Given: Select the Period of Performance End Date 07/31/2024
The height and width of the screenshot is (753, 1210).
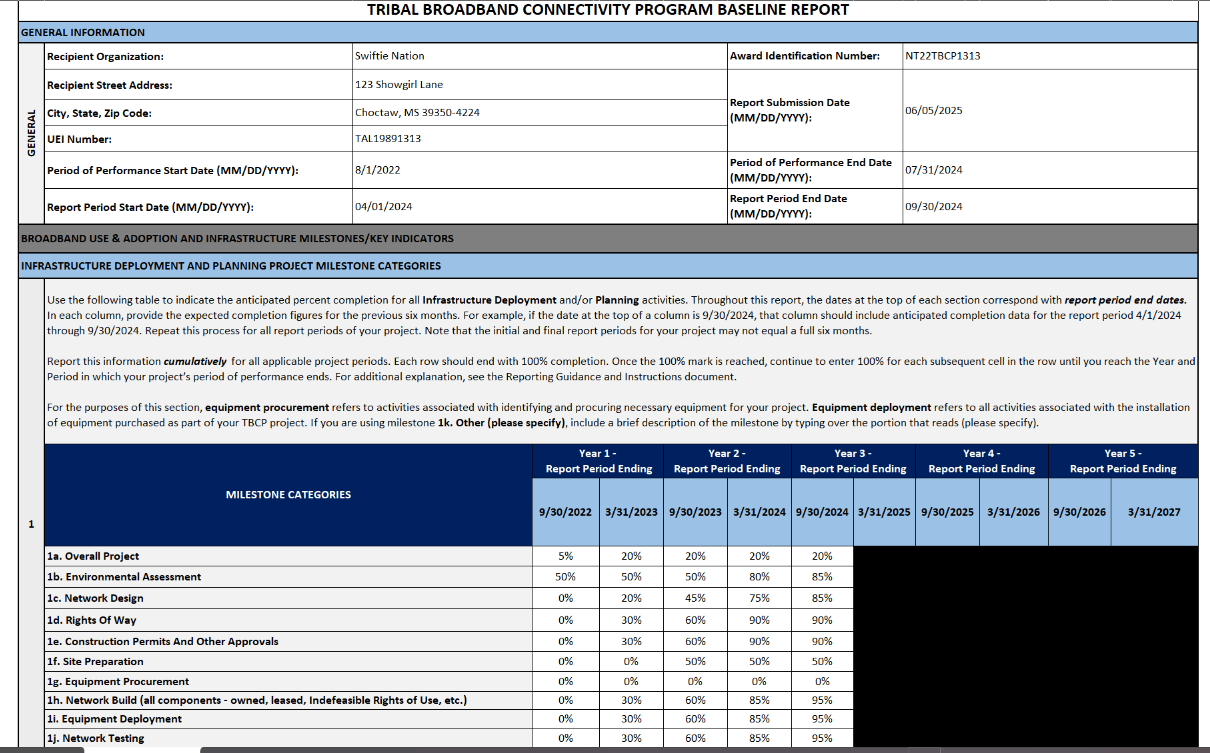Looking at the screenshot, I should coord(1048,169).
